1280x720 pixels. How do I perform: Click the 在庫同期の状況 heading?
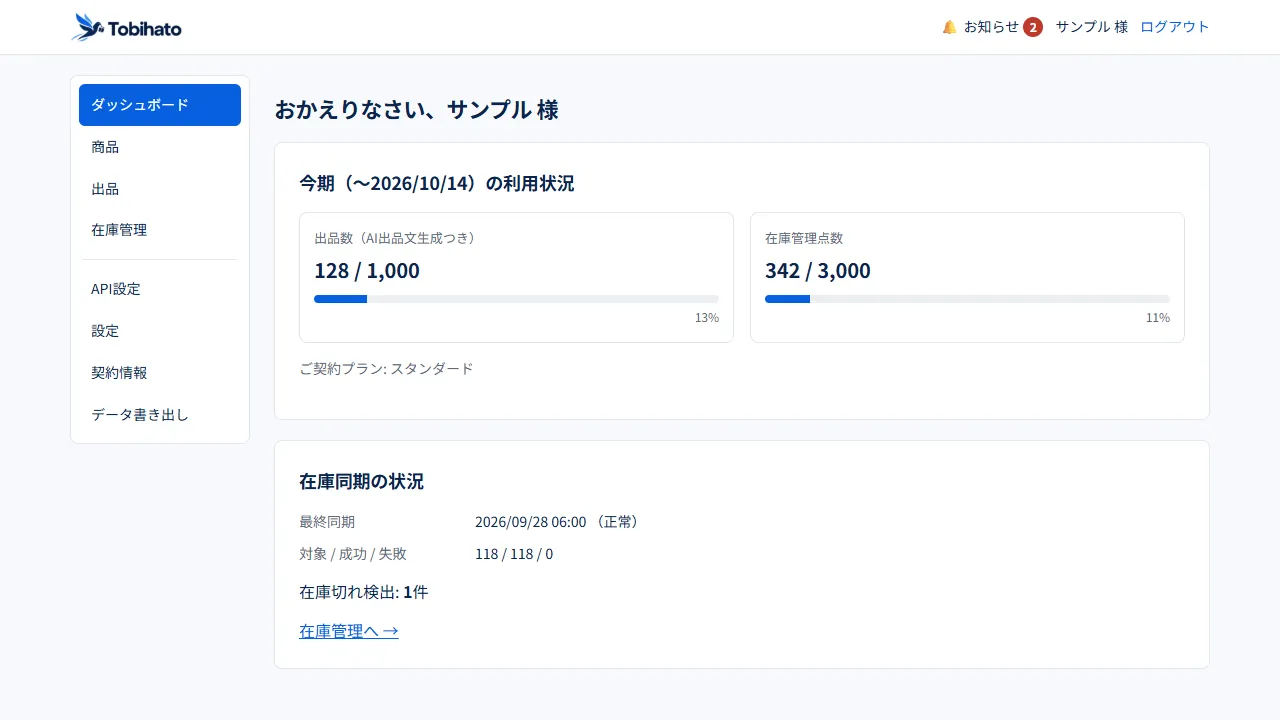point(361,482)
